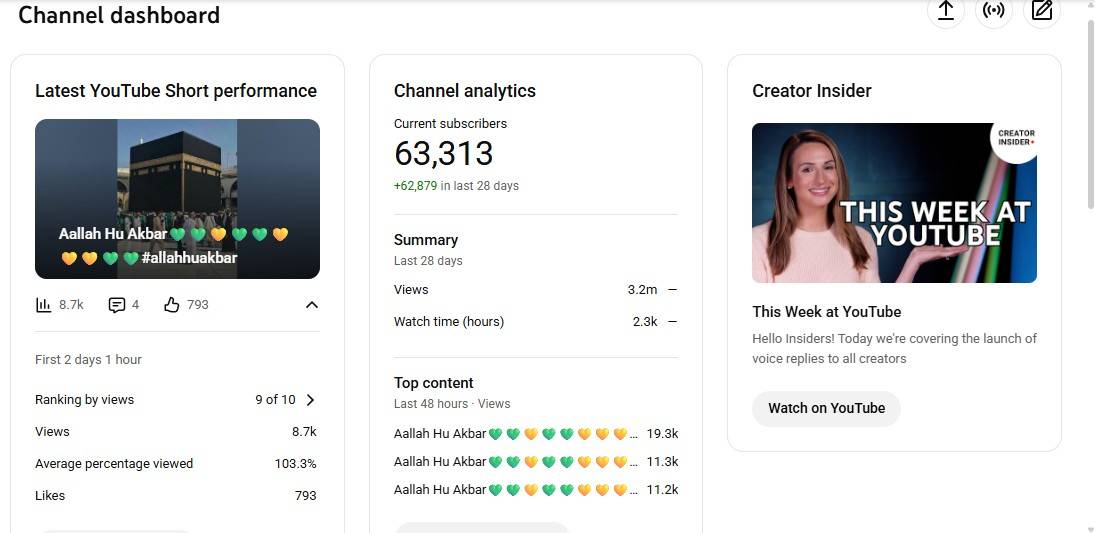Click the create post pencil icon
Viewport: 1095px width, 533px height.
1042,11
